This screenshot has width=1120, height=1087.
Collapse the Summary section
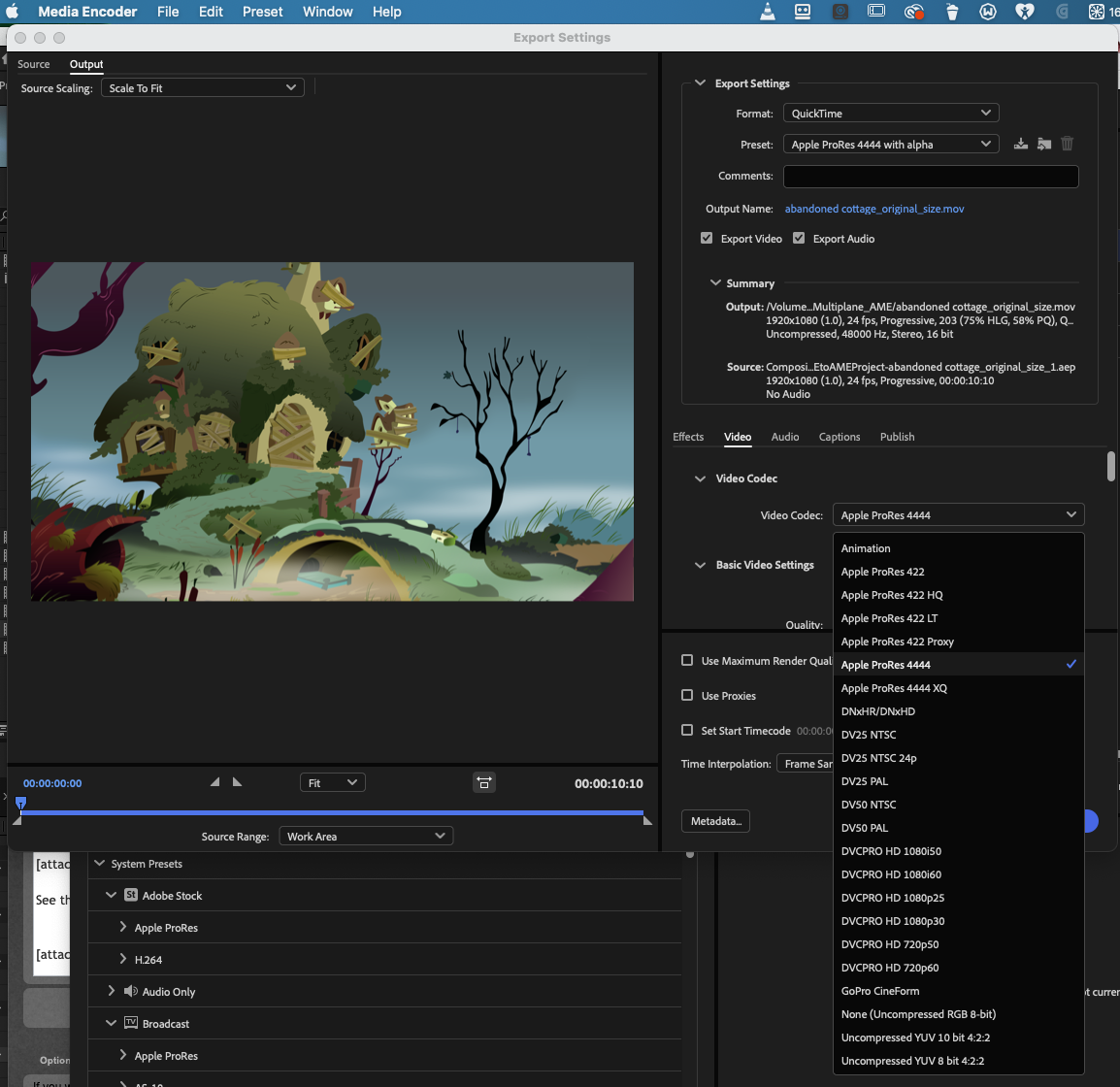coord(715,282)
